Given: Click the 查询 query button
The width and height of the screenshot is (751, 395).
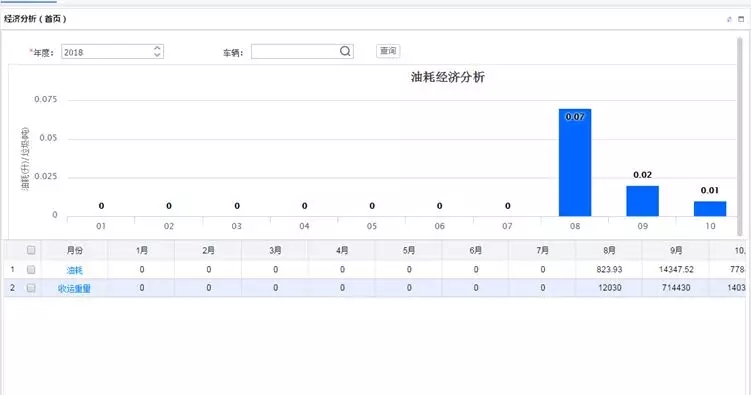Looking at the screenshot, I should pyautogui.click(x=388, y=51).
